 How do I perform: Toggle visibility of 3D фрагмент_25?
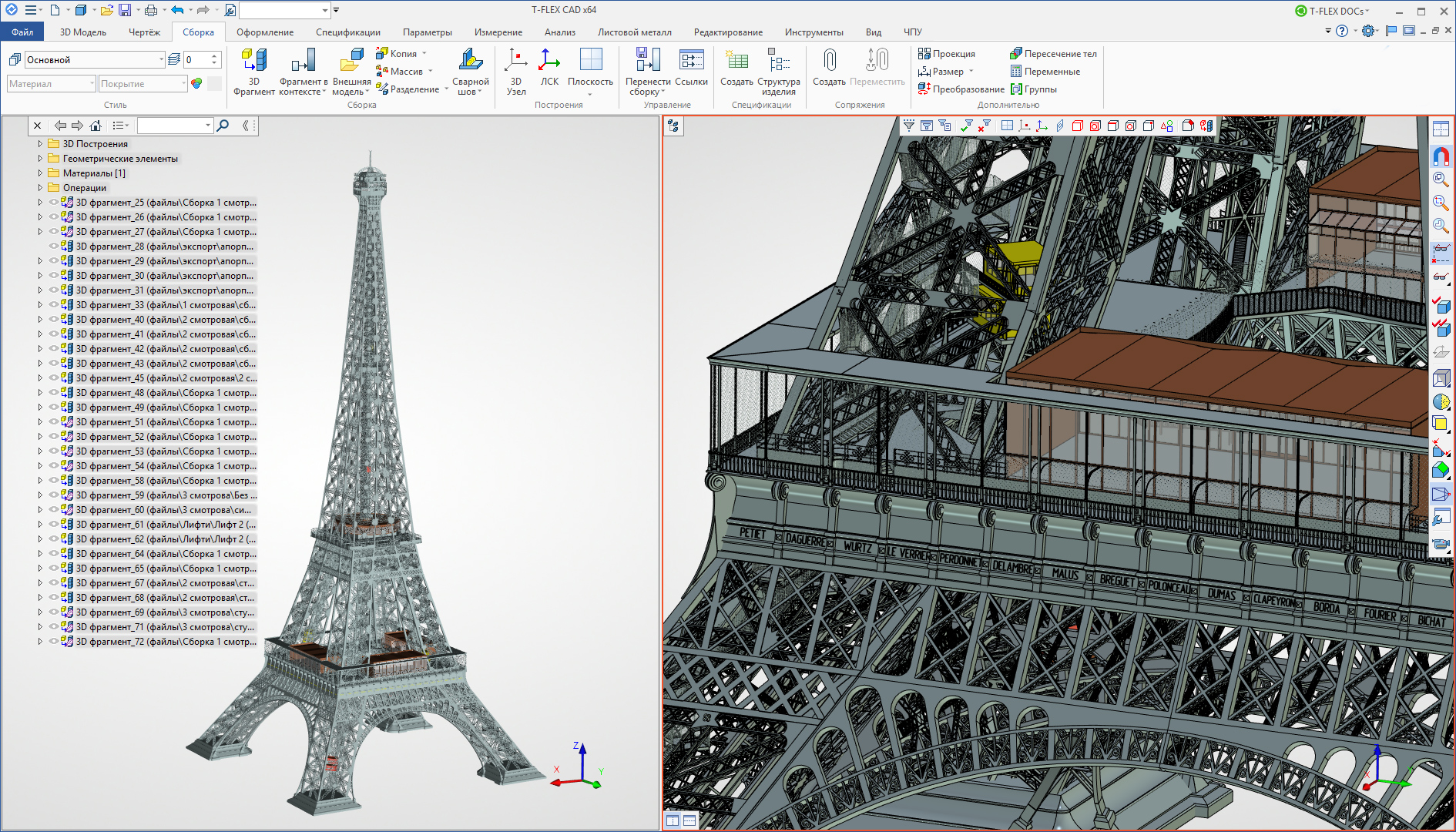[54, 202]
